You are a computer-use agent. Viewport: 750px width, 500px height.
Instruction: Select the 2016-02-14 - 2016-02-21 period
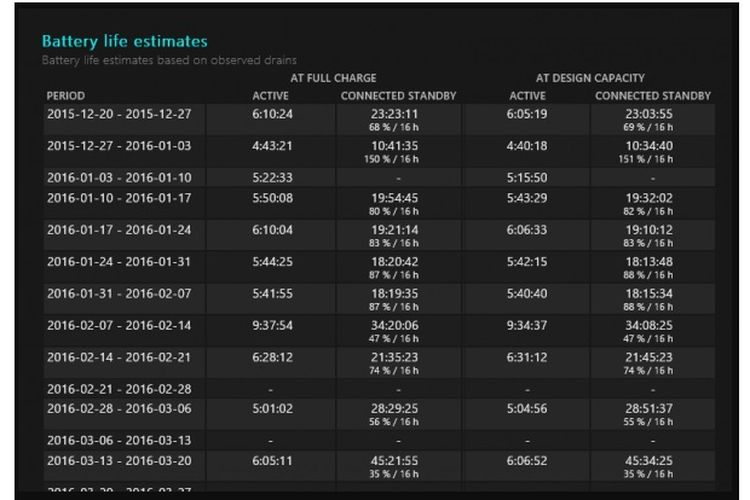click(118, 356)
